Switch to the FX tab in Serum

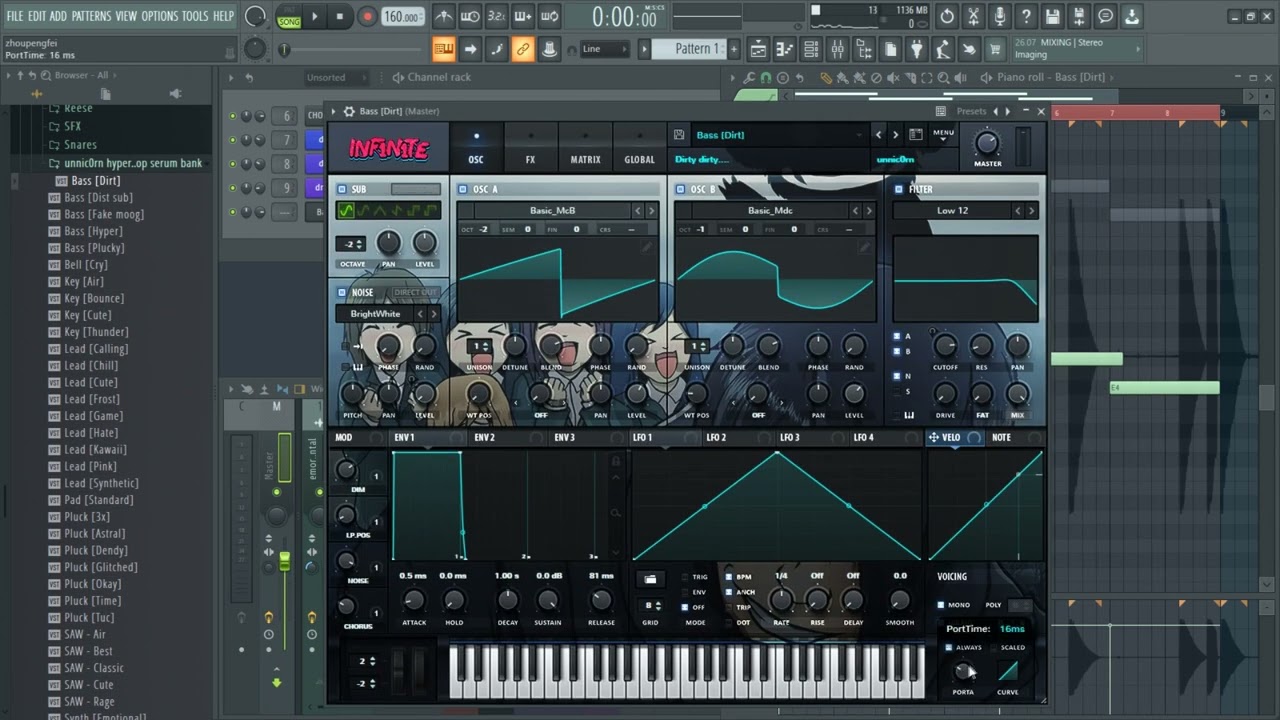tap(530, 149)
